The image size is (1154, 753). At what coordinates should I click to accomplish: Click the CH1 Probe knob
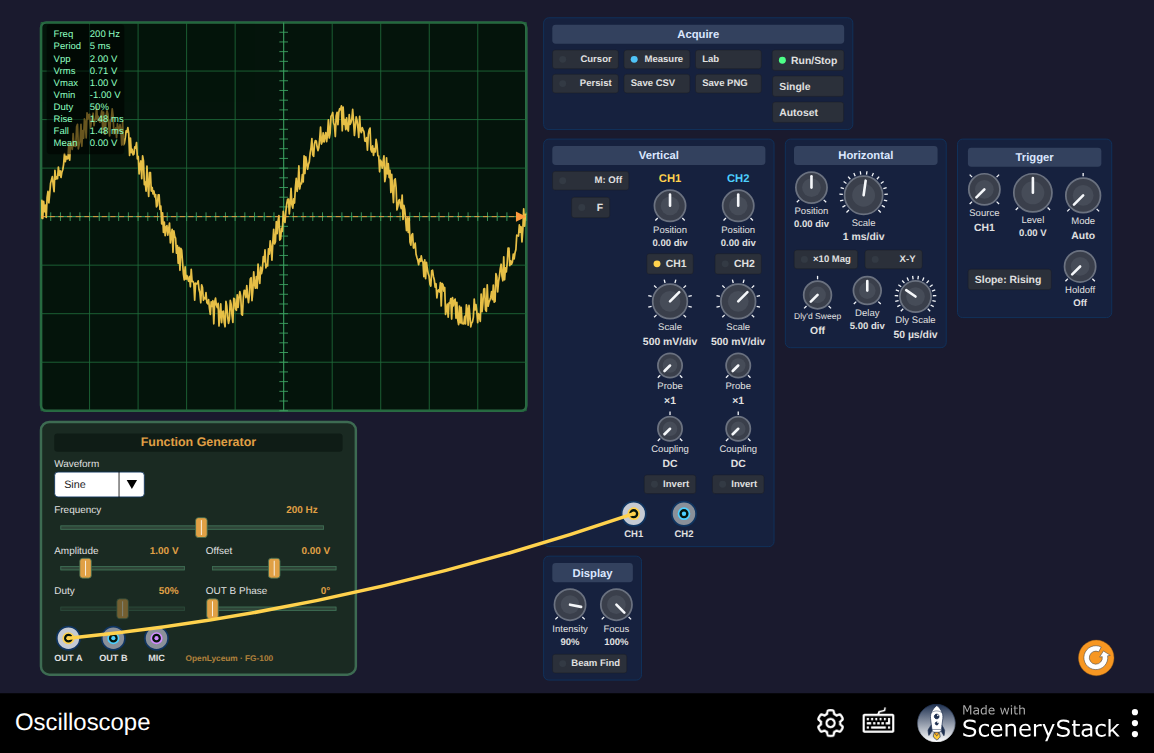pos(670,366)
